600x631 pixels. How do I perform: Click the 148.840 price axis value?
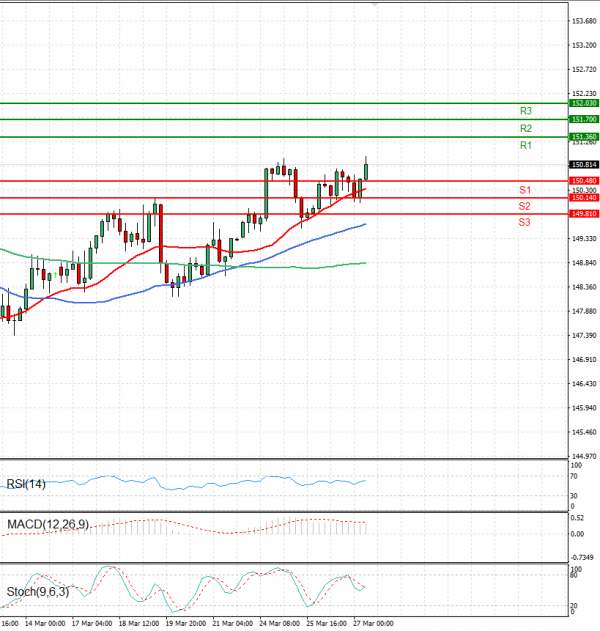pyautogui.click(x=584, y=263)
